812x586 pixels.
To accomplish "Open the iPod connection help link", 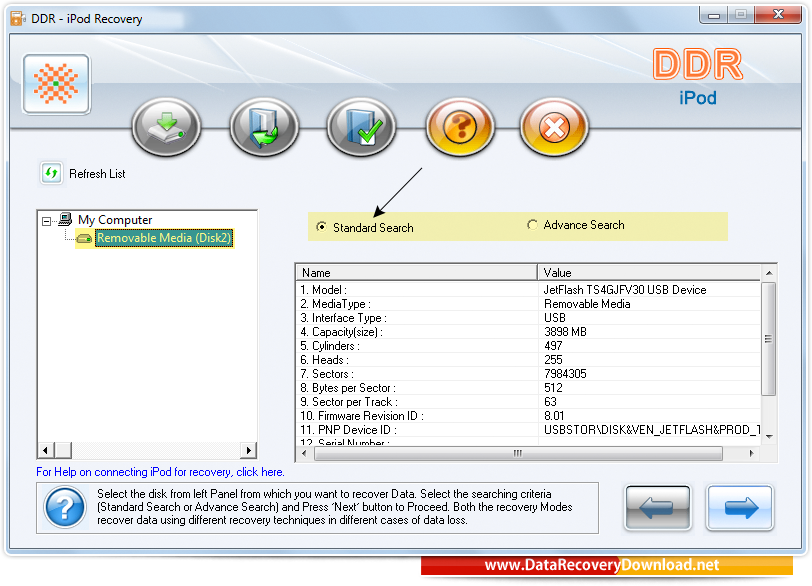I will 160,472.
